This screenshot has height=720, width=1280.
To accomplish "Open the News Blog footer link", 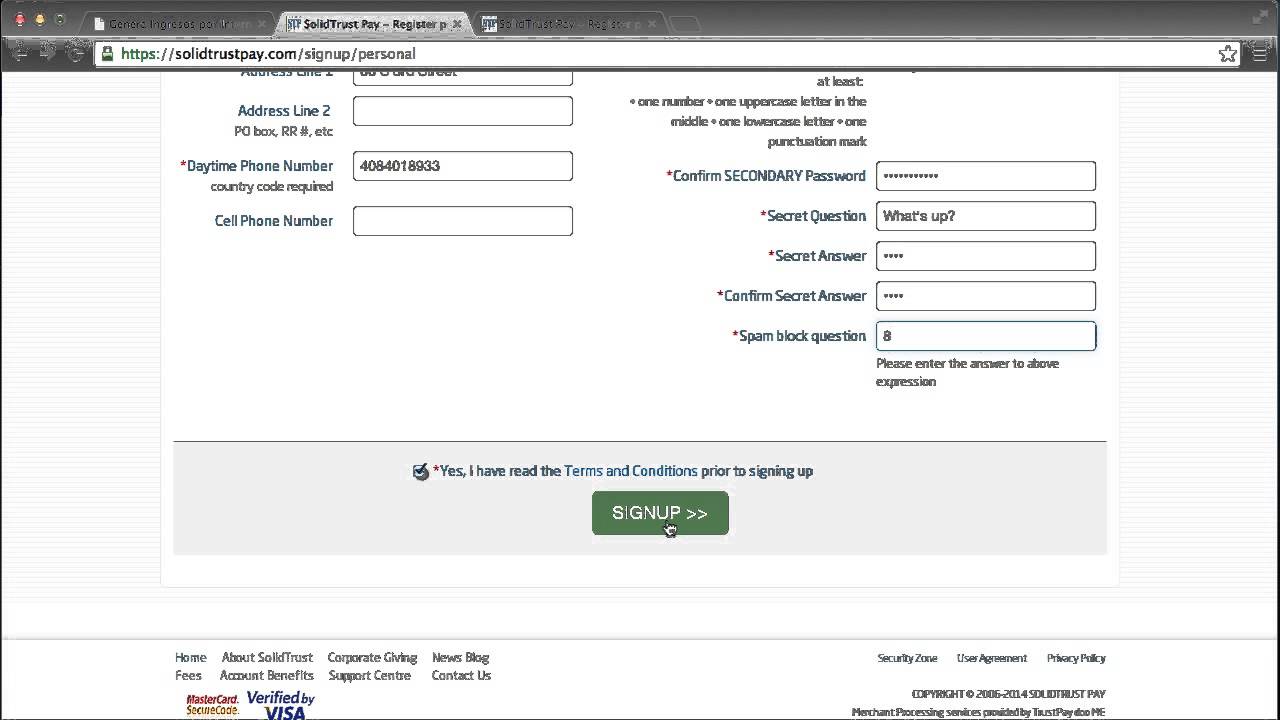I will (x=460, y=658).
